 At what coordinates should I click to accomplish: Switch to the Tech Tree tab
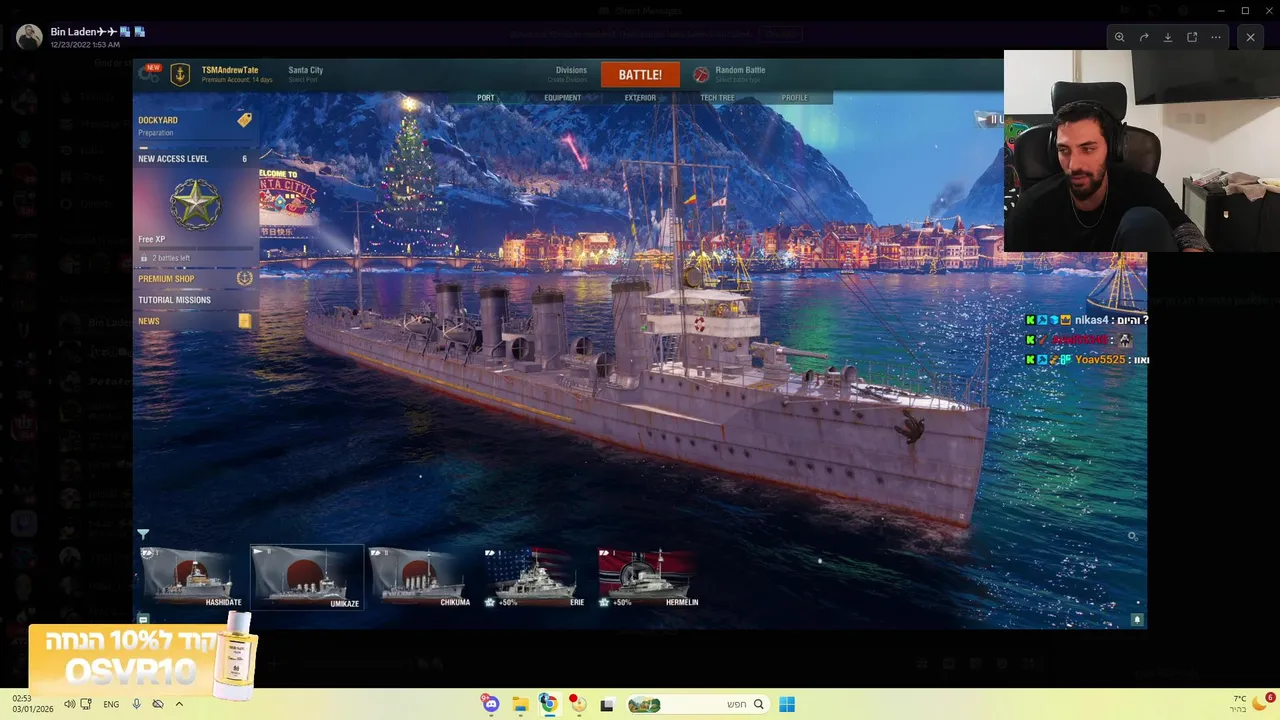pyautogui.click(x=717, y=98)
